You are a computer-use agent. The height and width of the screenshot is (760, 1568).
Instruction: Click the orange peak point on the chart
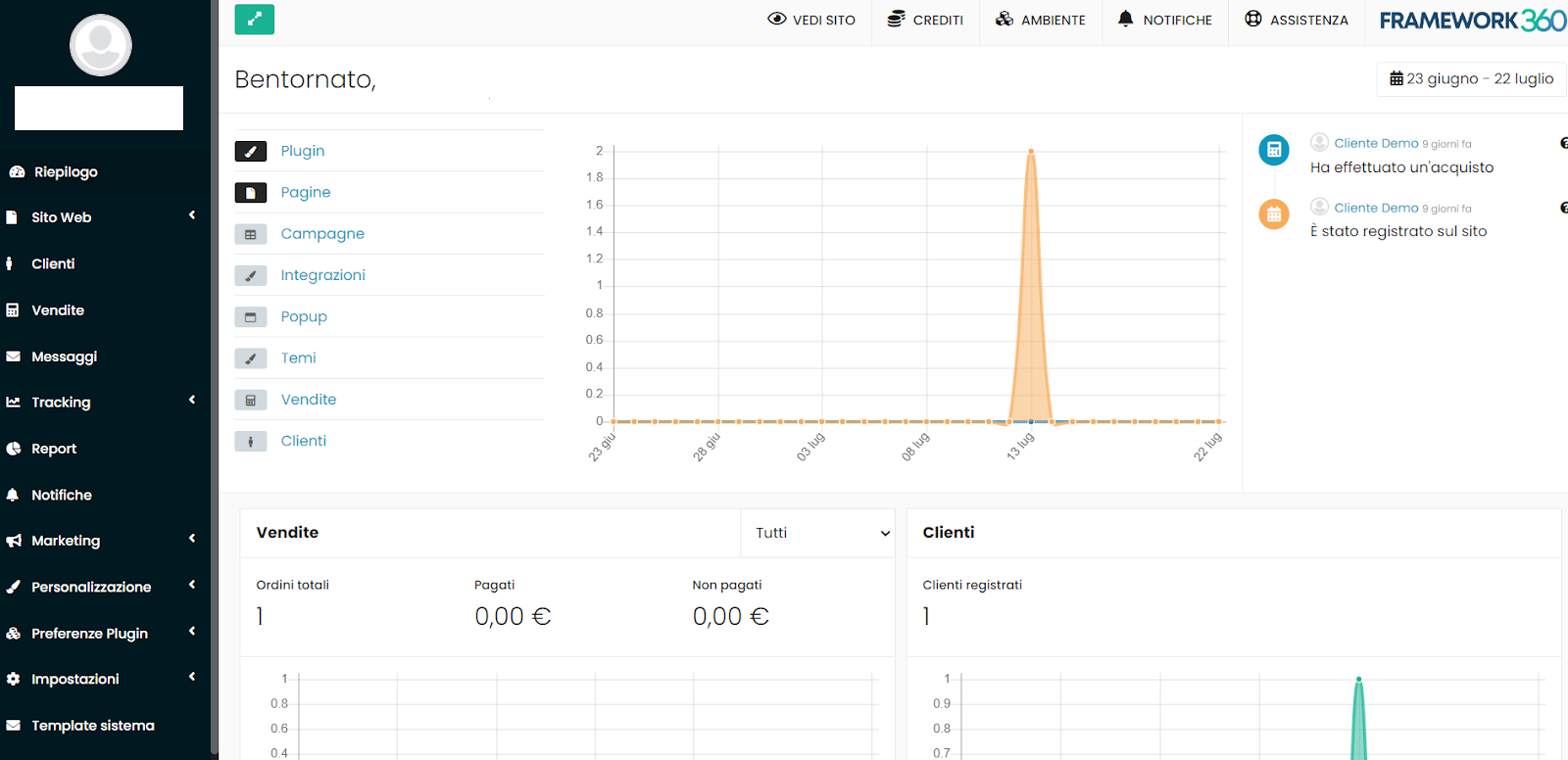click(1031, 151)
